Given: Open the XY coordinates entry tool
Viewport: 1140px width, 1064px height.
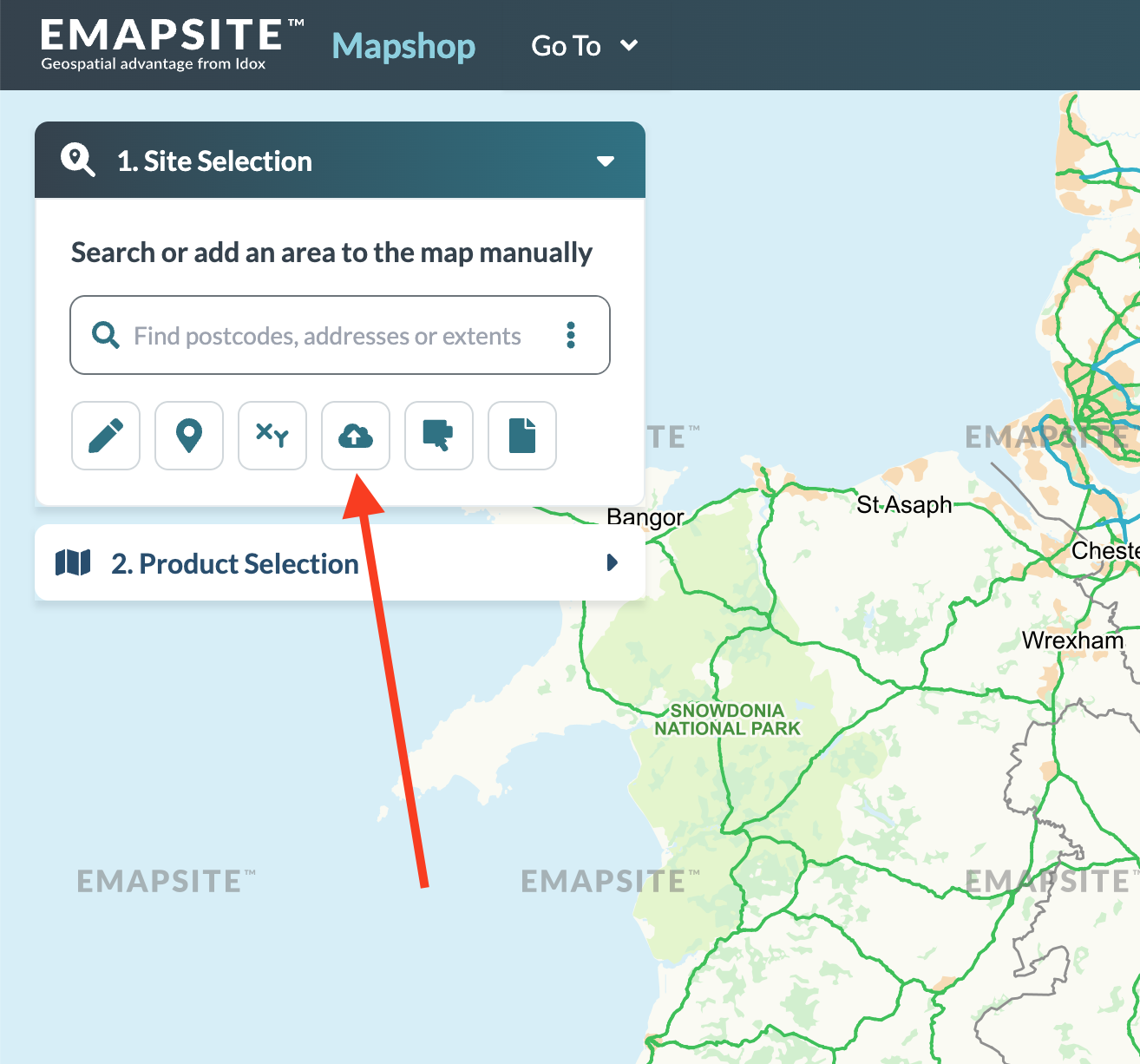Looking at the screenshot, I should pos(272,436).
